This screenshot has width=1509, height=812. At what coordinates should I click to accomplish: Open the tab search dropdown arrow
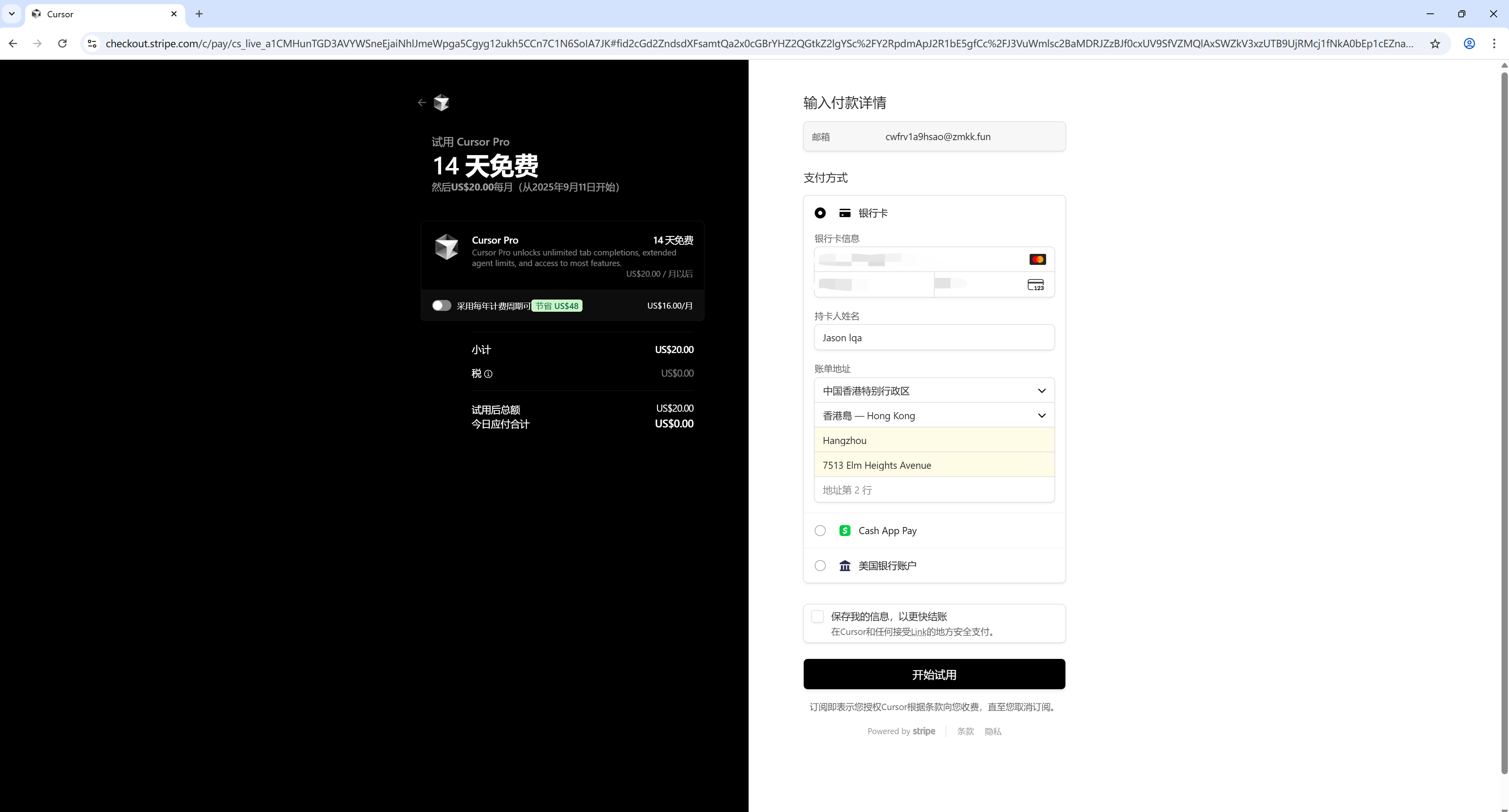12,14
